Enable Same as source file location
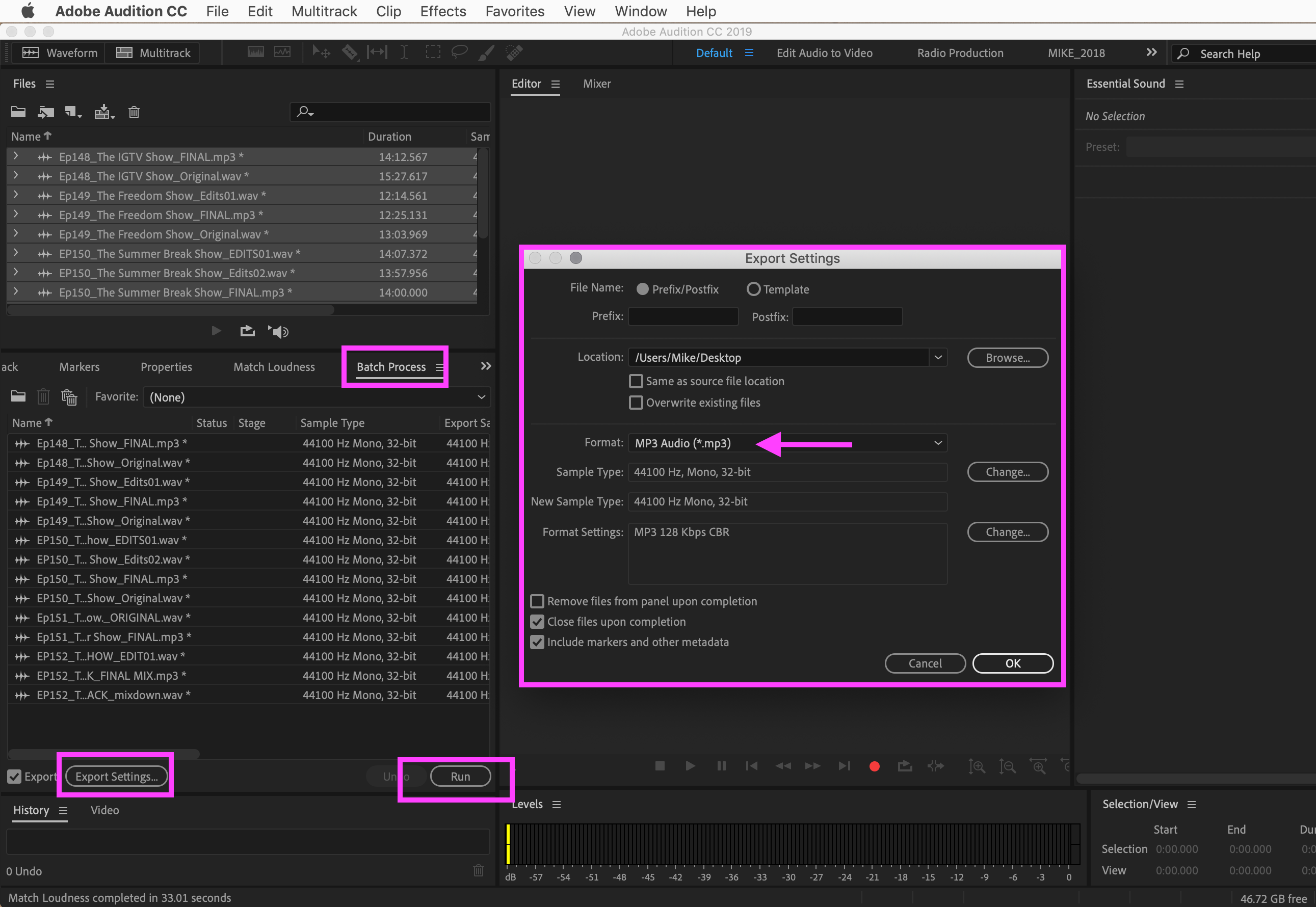Image resolution: width=1316 pixels, height=907 pixels. [636, 381]
